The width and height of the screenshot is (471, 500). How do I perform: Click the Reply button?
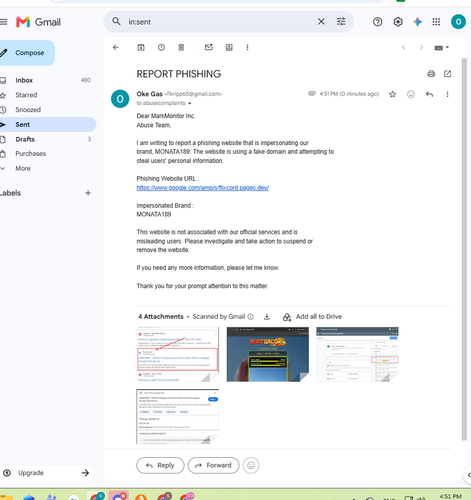pyautogui.click(x=160, y=465)
